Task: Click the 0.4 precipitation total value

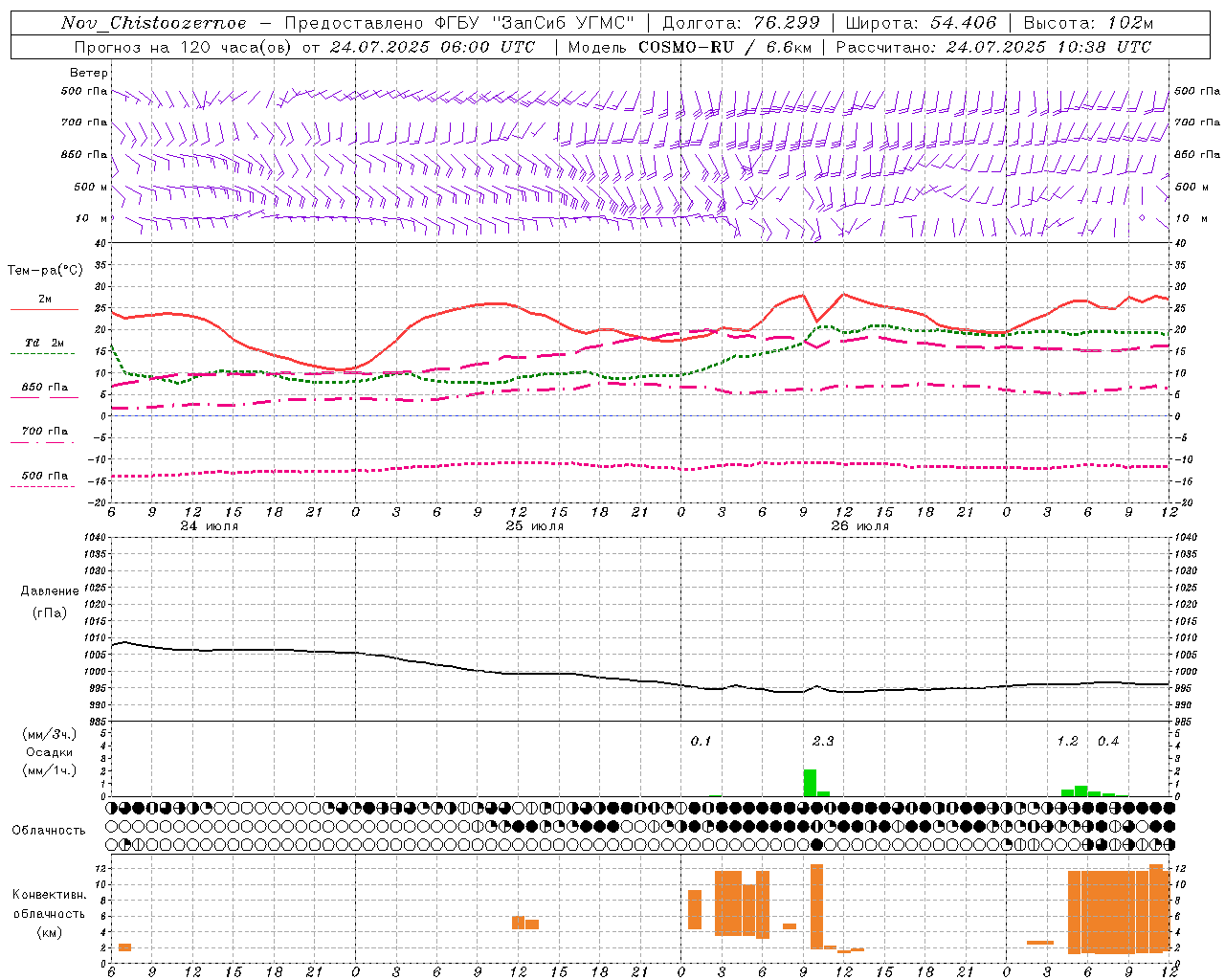Action: 1108,741
